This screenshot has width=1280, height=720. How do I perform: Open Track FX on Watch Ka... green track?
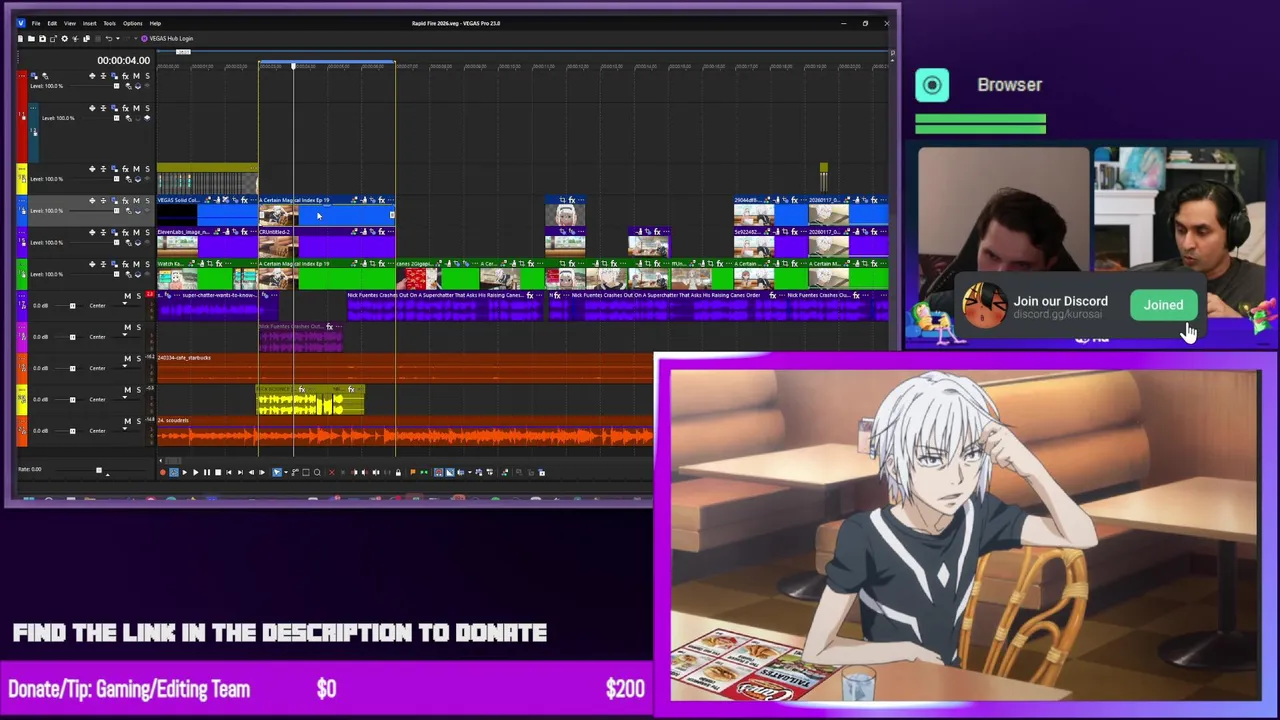point(125,264)
